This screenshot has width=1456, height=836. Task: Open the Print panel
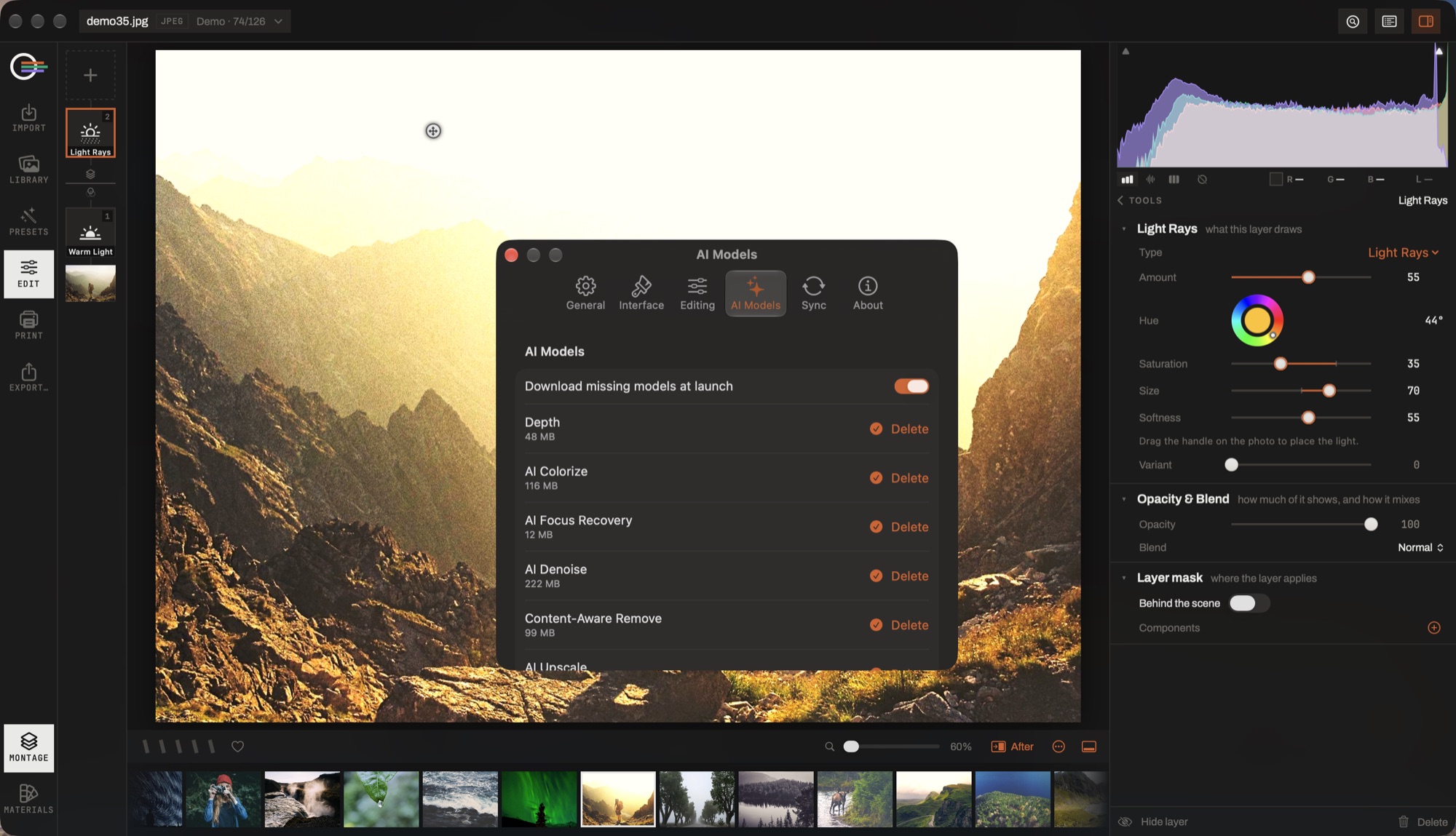coord(28,325)
